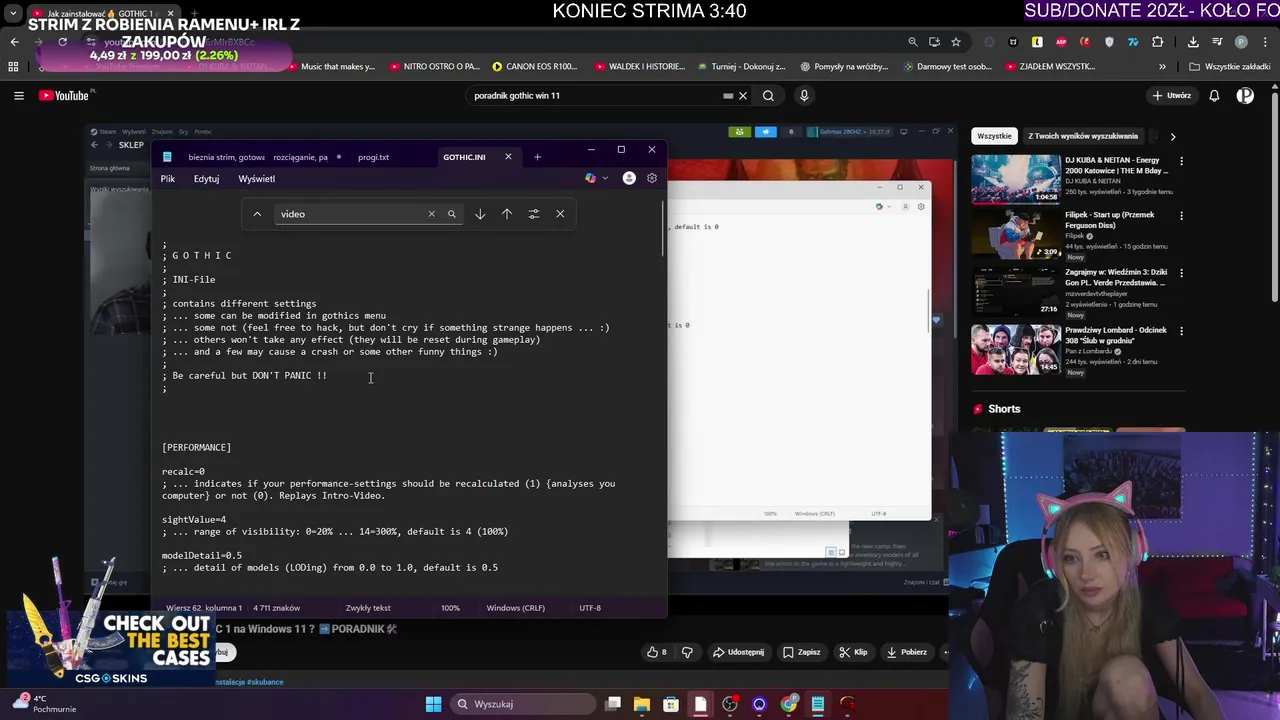1280x720 pixels.
Task: Switch to the progi.txt tab
Action: tap(374, 157)
